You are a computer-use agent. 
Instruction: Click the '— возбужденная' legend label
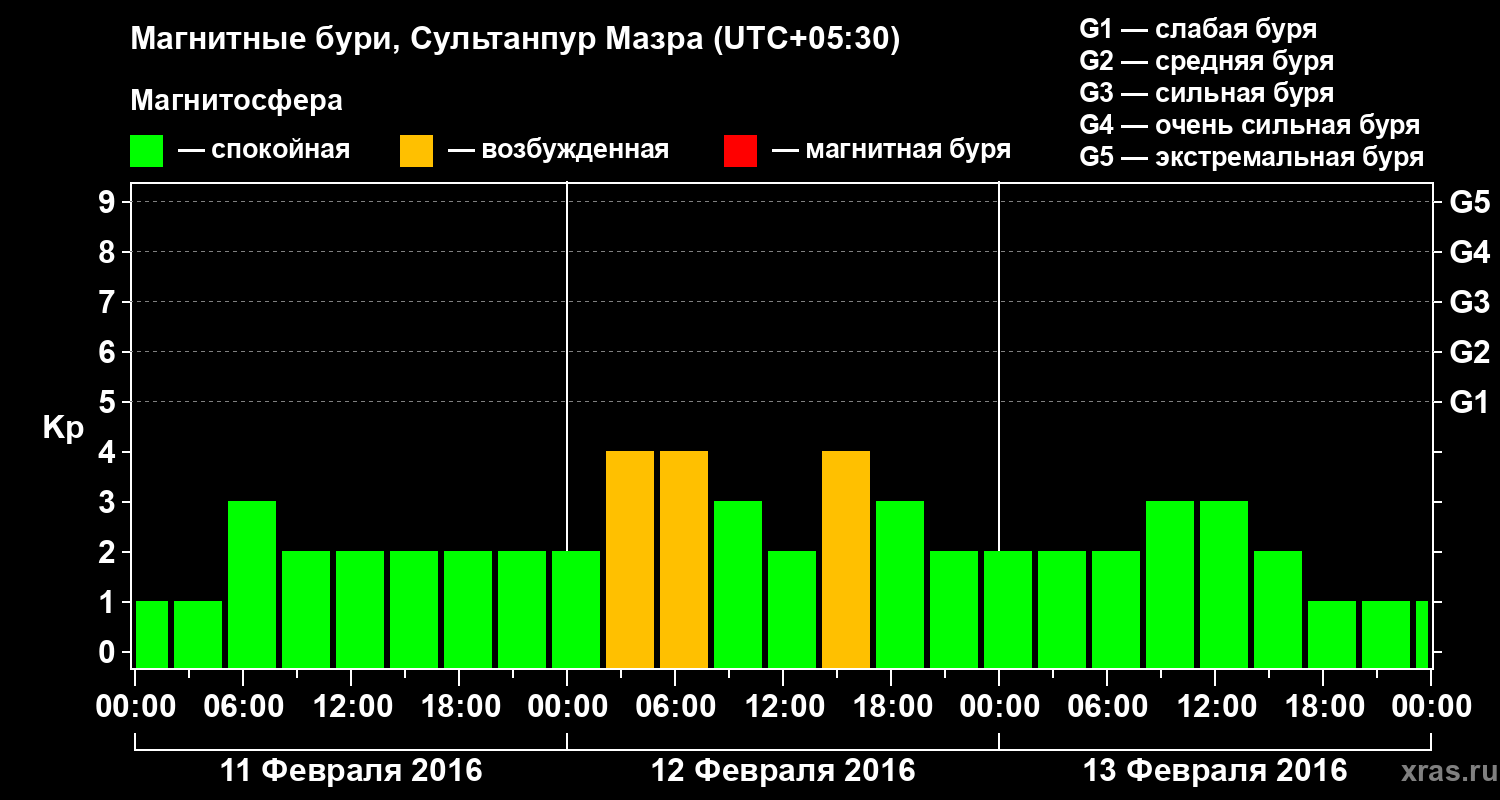[558, 150]
